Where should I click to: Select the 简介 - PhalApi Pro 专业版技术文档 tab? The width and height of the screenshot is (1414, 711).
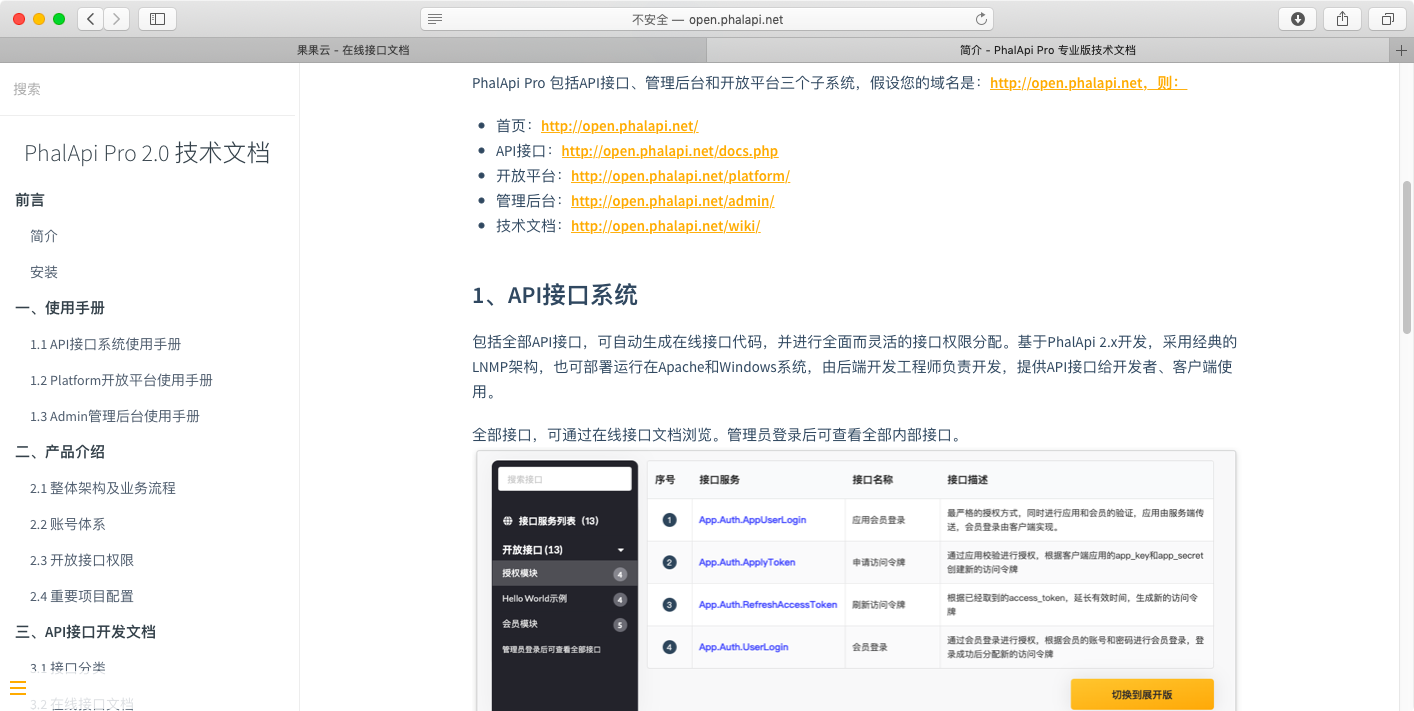(1048, 50)
